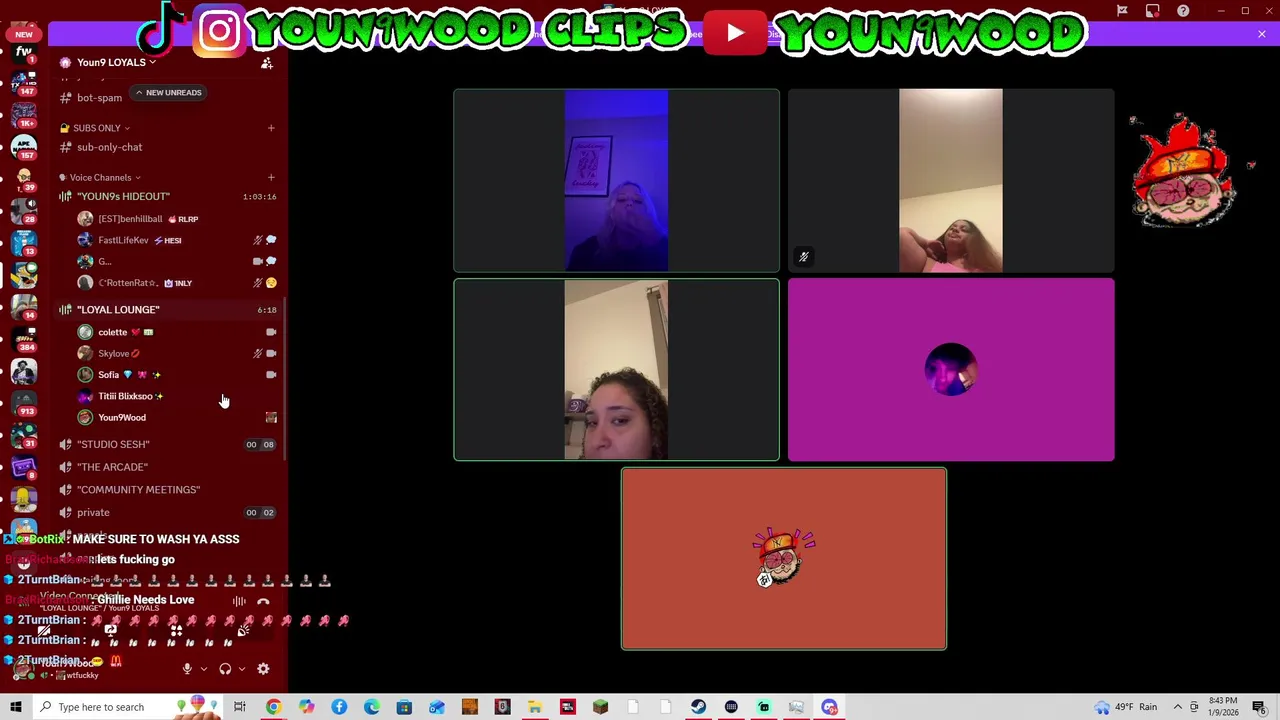Screen dimensions: 1280x720
Task: Open the Discord help question mark icon
Action: coord(1184,11)
